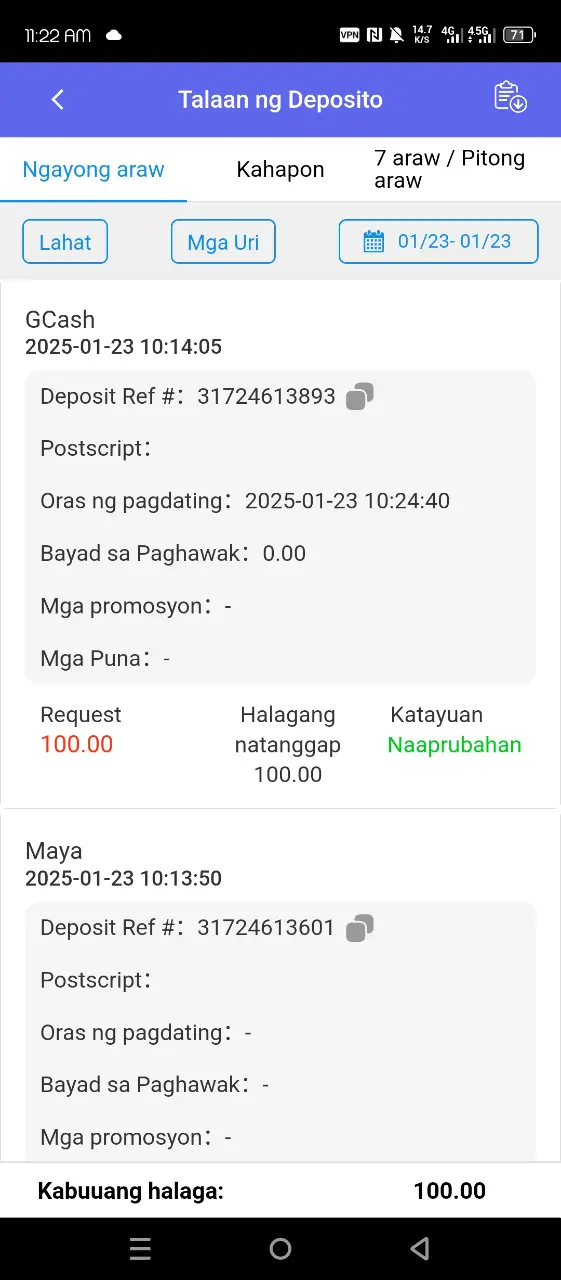
Task: Switch to the Kahapon tab
Action: click(x=280, y=169)
